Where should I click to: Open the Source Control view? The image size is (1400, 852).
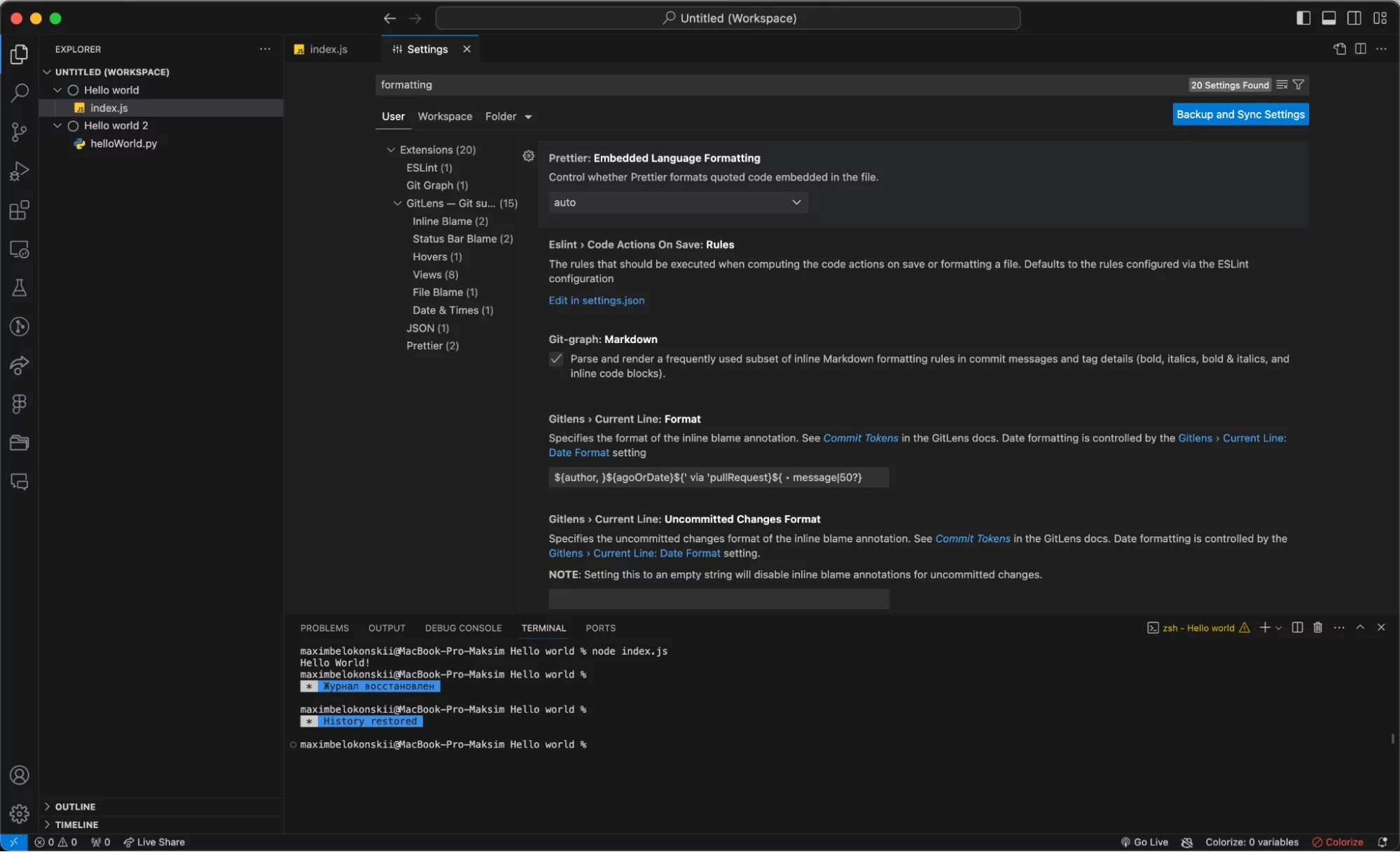pyautogui.click(x=20, y=132)
